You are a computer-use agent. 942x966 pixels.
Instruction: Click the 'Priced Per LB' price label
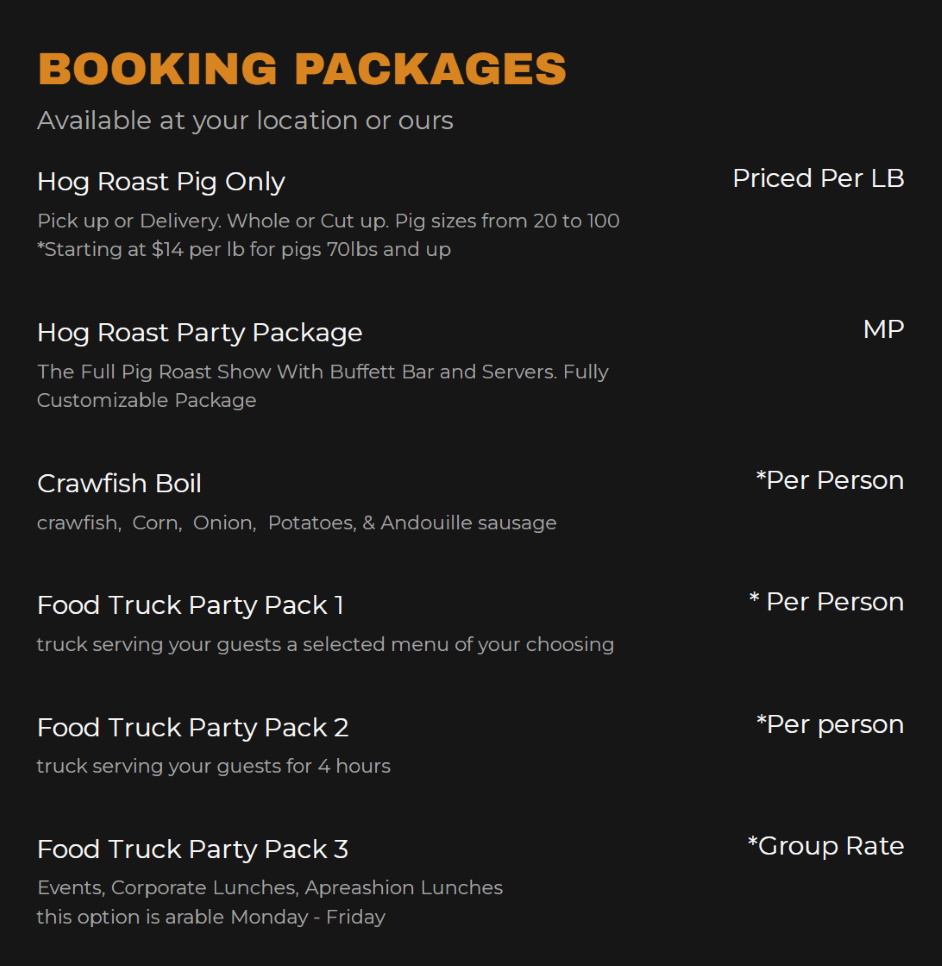818,179
